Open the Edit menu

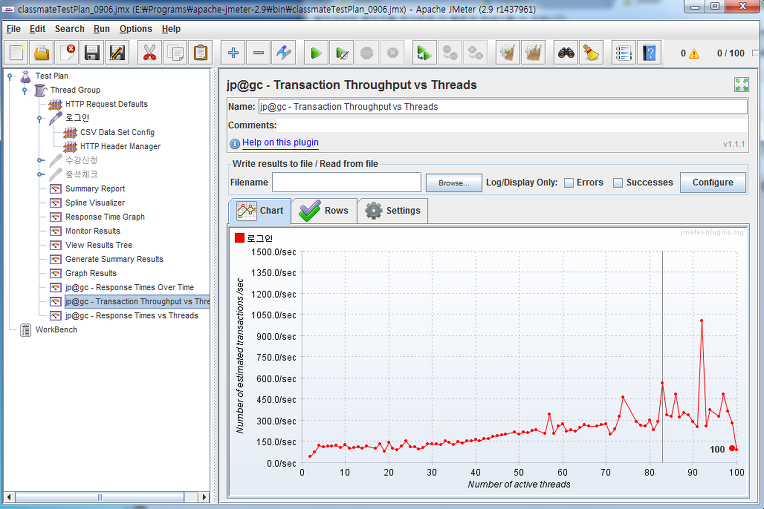[x=37, y=29]
